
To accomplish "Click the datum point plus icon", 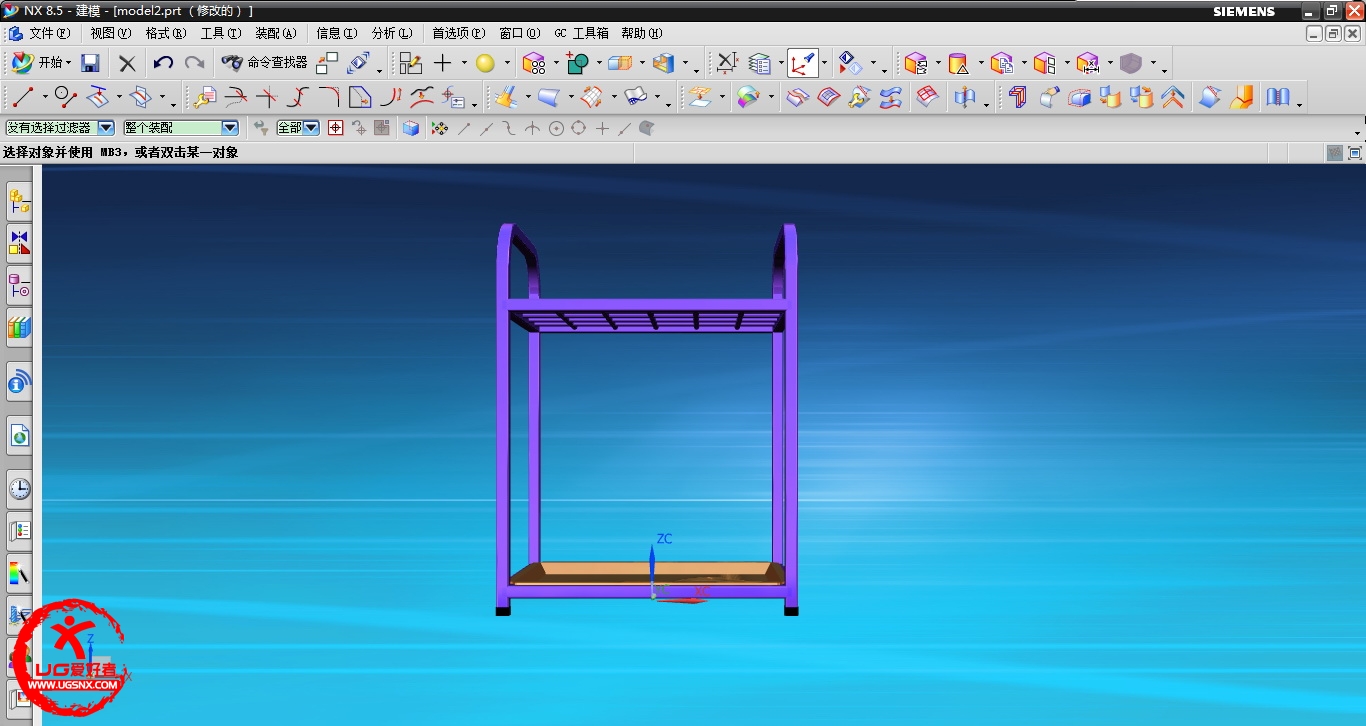I will click(443, 63).
